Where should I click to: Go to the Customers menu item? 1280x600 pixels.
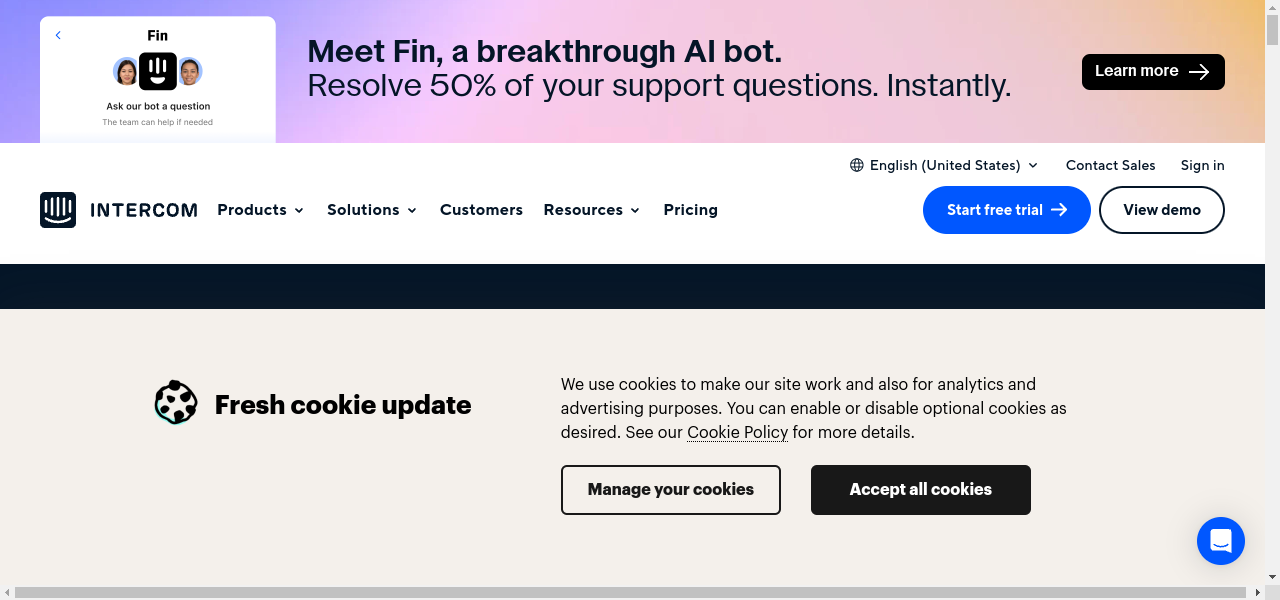point(481,210)
